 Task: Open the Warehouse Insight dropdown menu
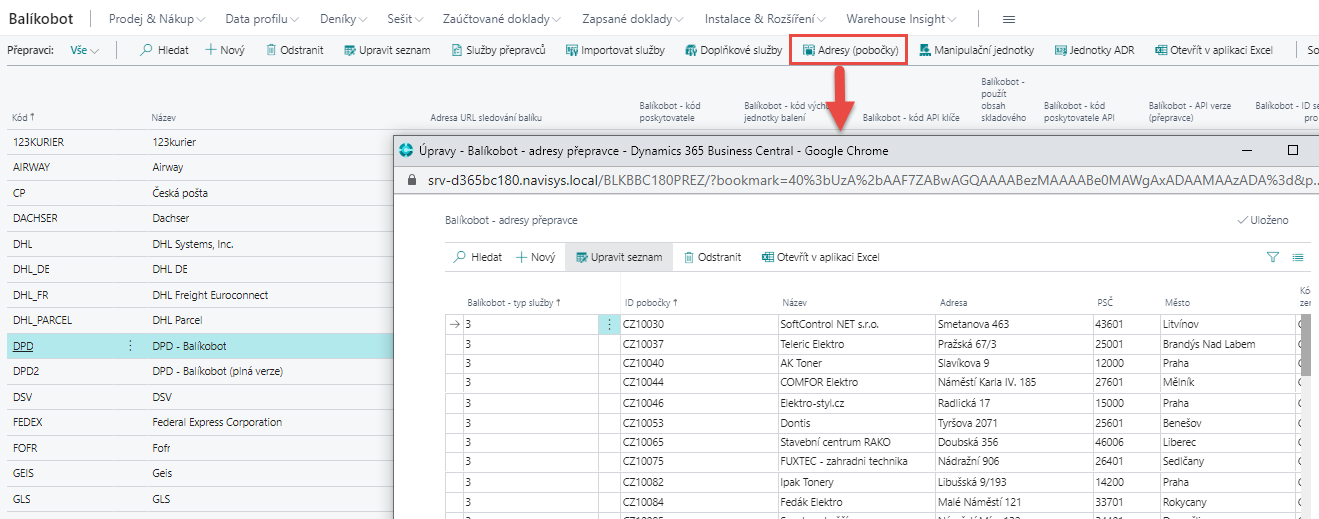click(901, 19)
